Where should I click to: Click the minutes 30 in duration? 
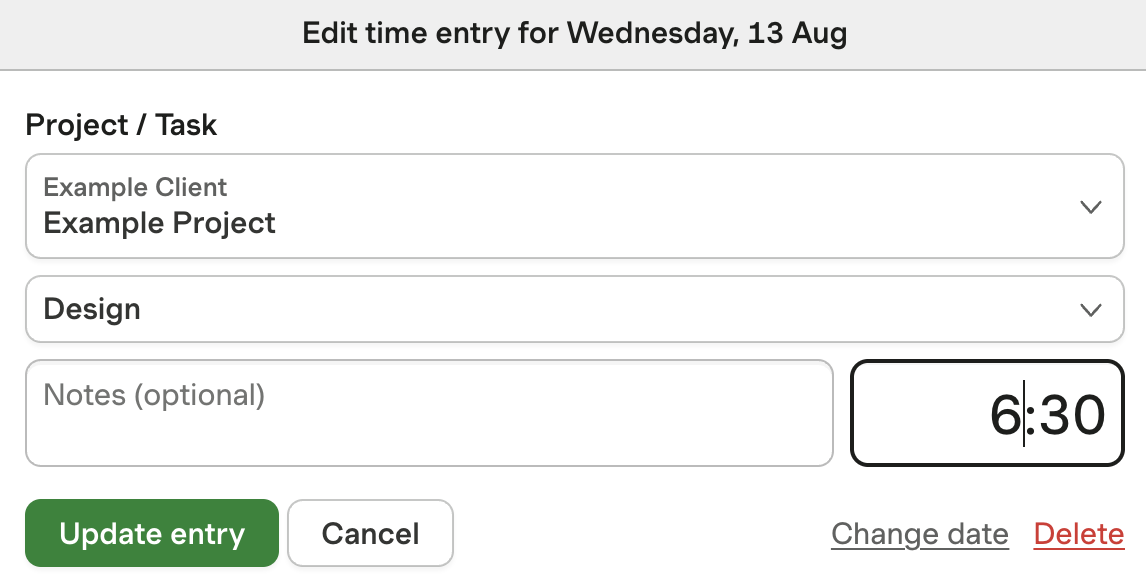pos(1072,415)
